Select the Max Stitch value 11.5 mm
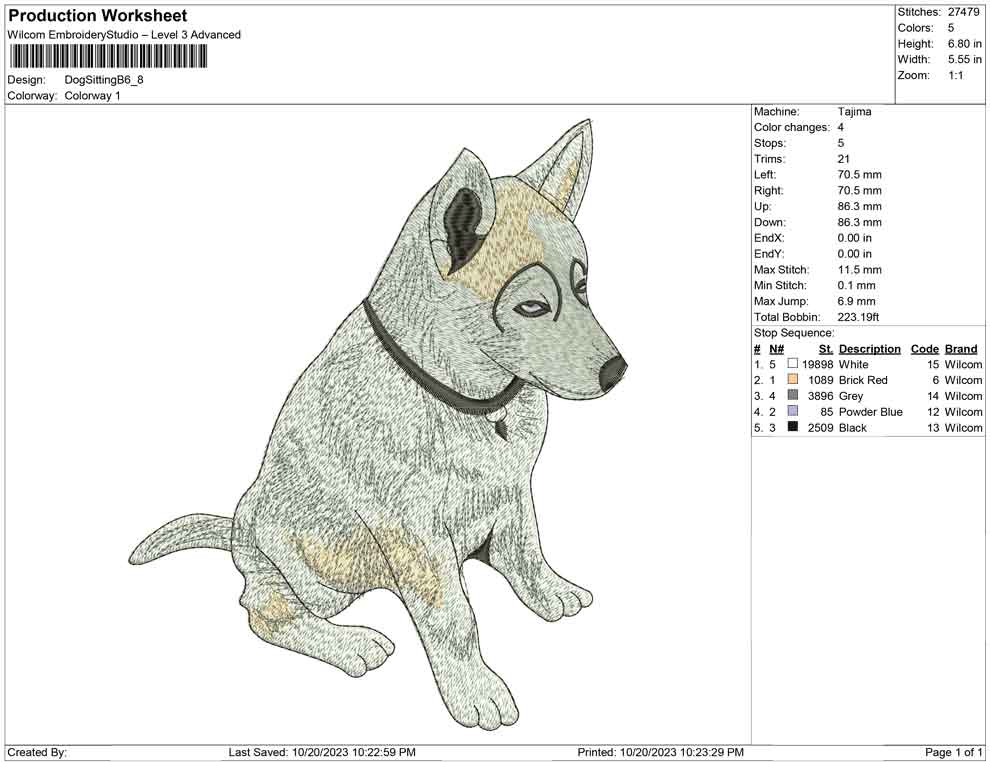The height and width of the screenshot is (762, 990). tap(859, 270)
